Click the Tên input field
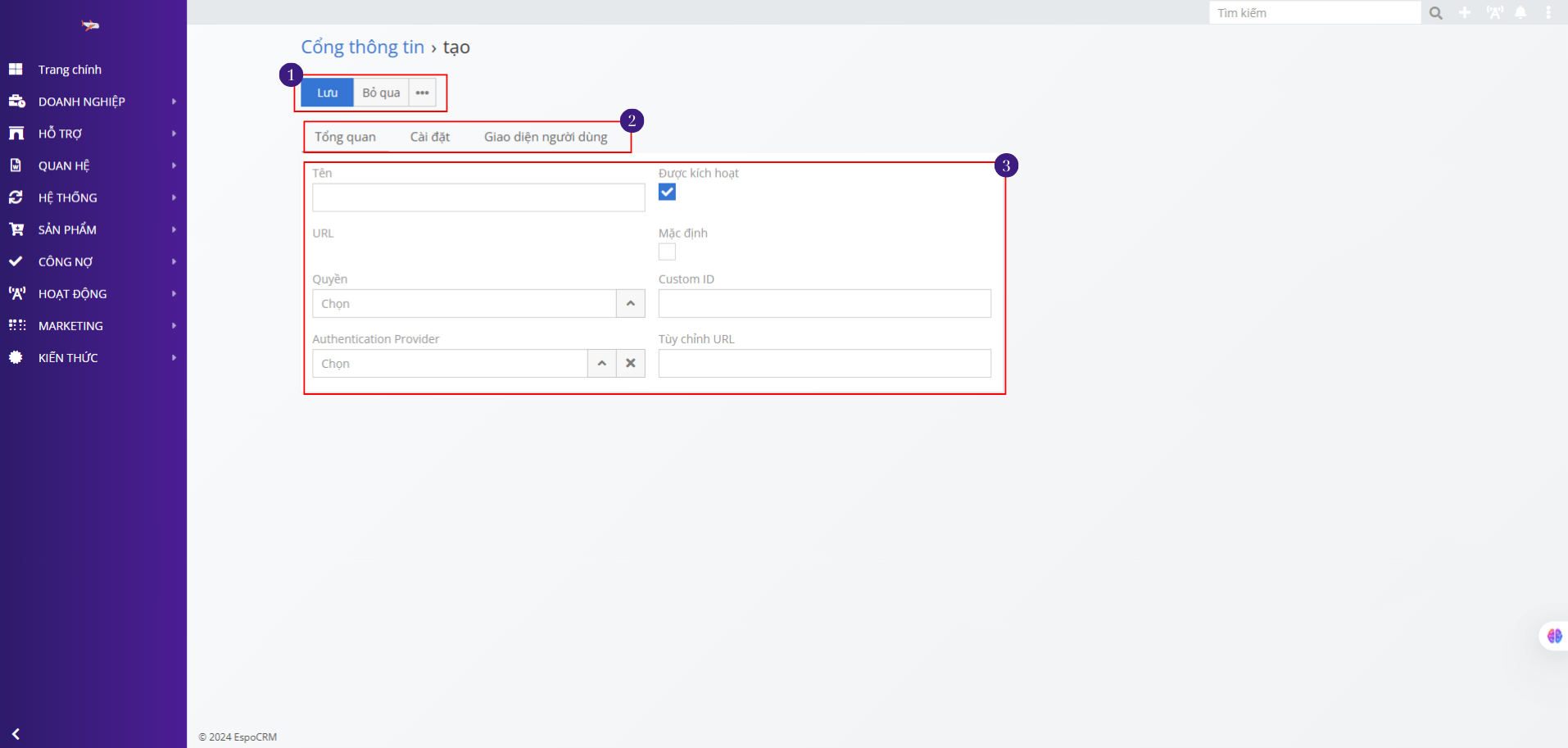1568x748 pixels. pos(478,198)
